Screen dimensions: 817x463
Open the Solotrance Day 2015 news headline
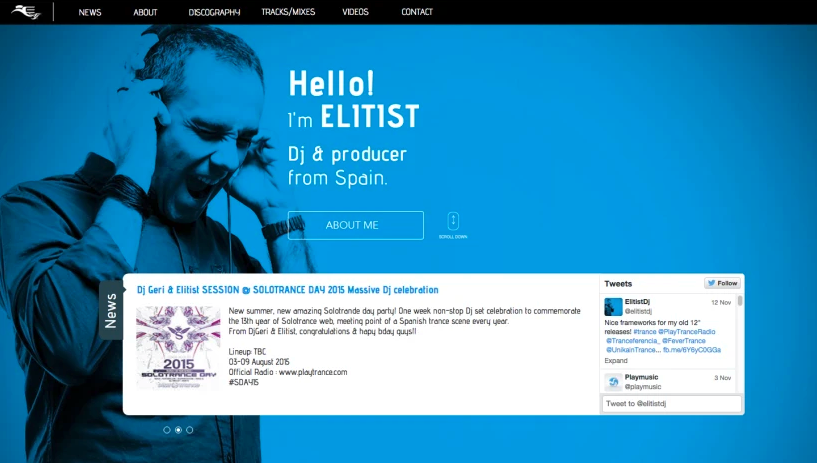click(x=288, y=290)
